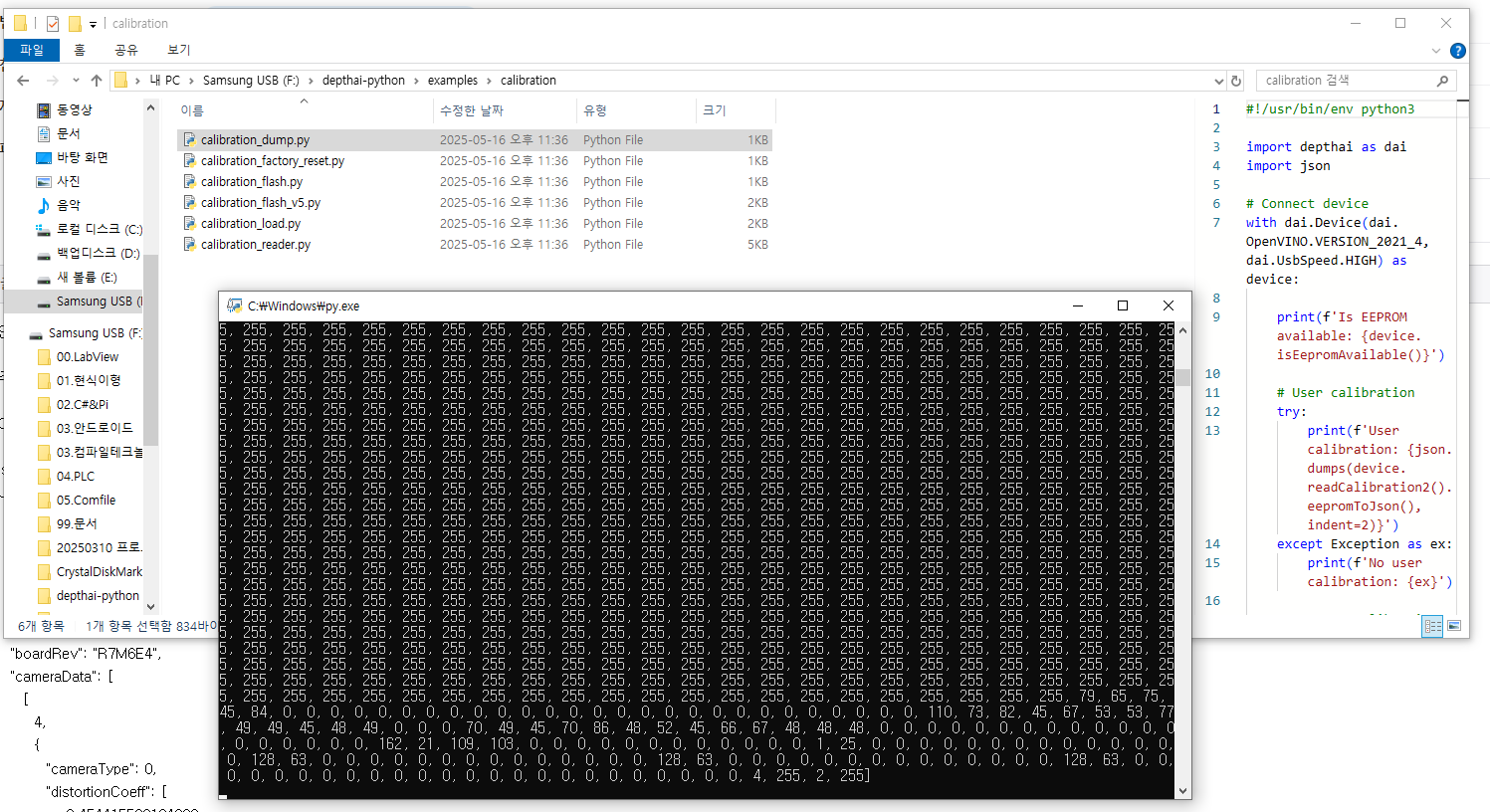This screenshot has width=1490, height=812.
Task: Go up one folder level
Action: click(x=97, y=81)
